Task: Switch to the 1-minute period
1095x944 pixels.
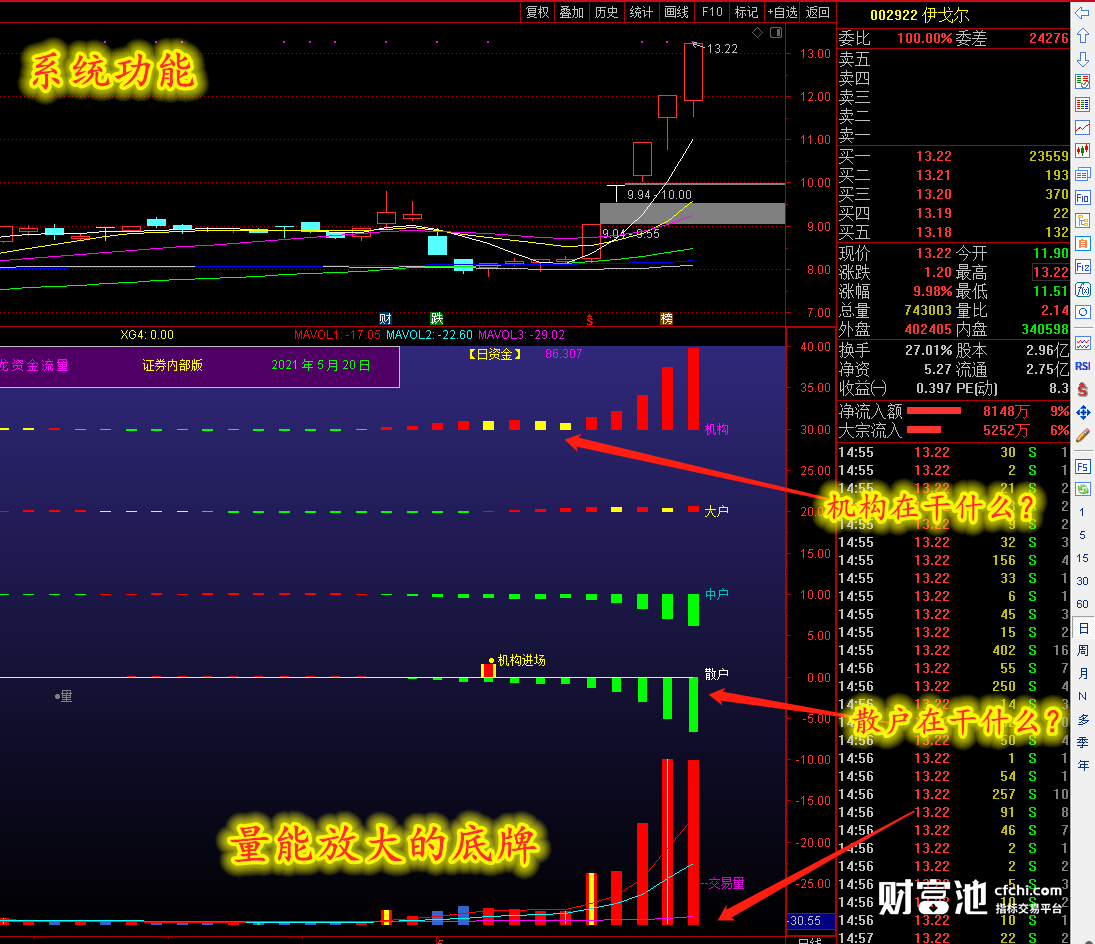Action: coord(1082,512)
